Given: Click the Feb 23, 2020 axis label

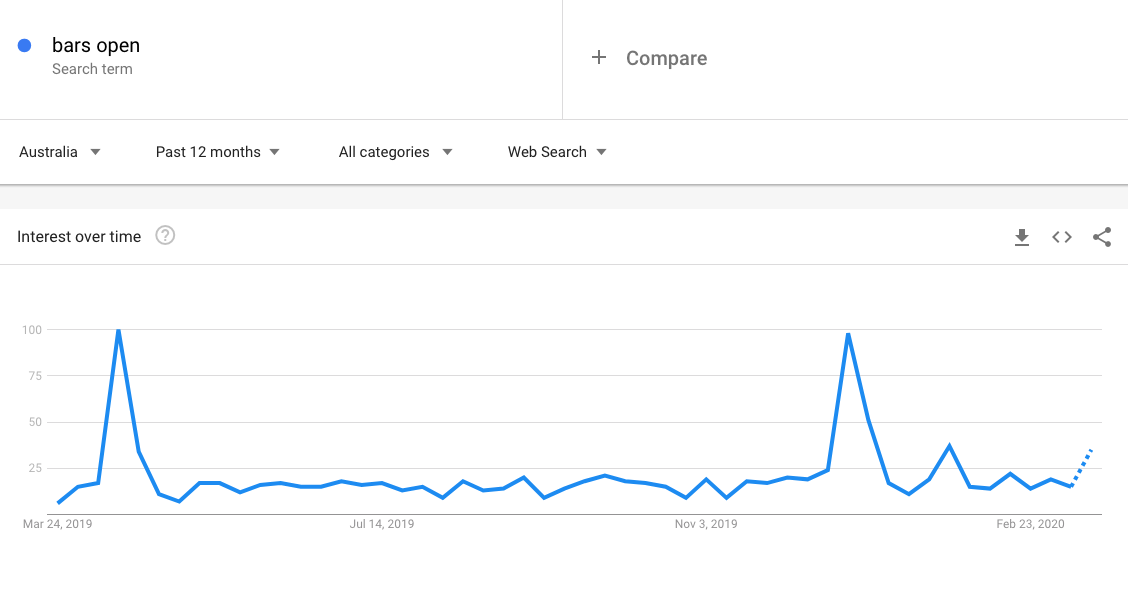Looking at the screenshot, I should 1030,524.
